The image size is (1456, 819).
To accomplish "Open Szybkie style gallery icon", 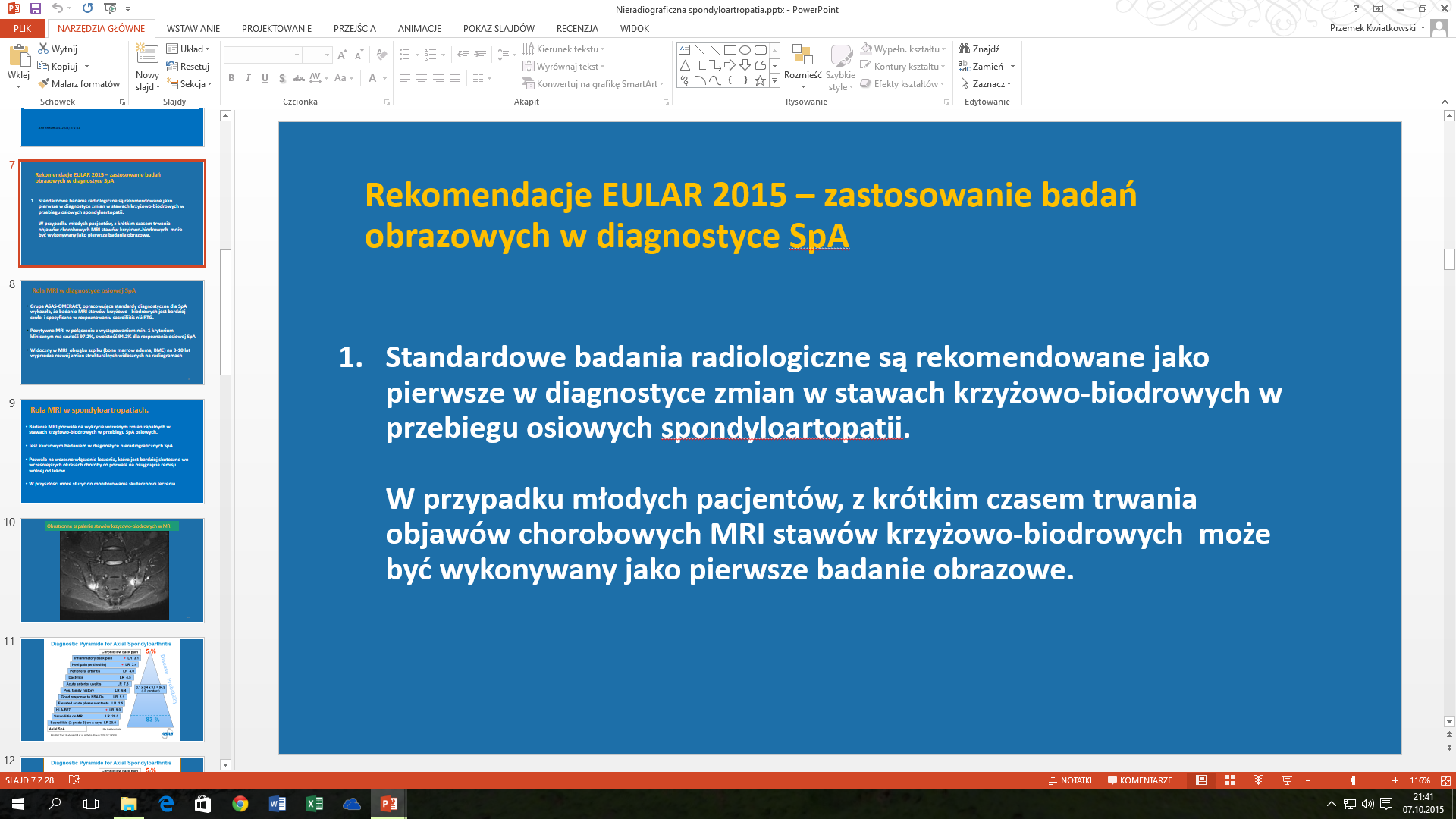I will [840, 55].
